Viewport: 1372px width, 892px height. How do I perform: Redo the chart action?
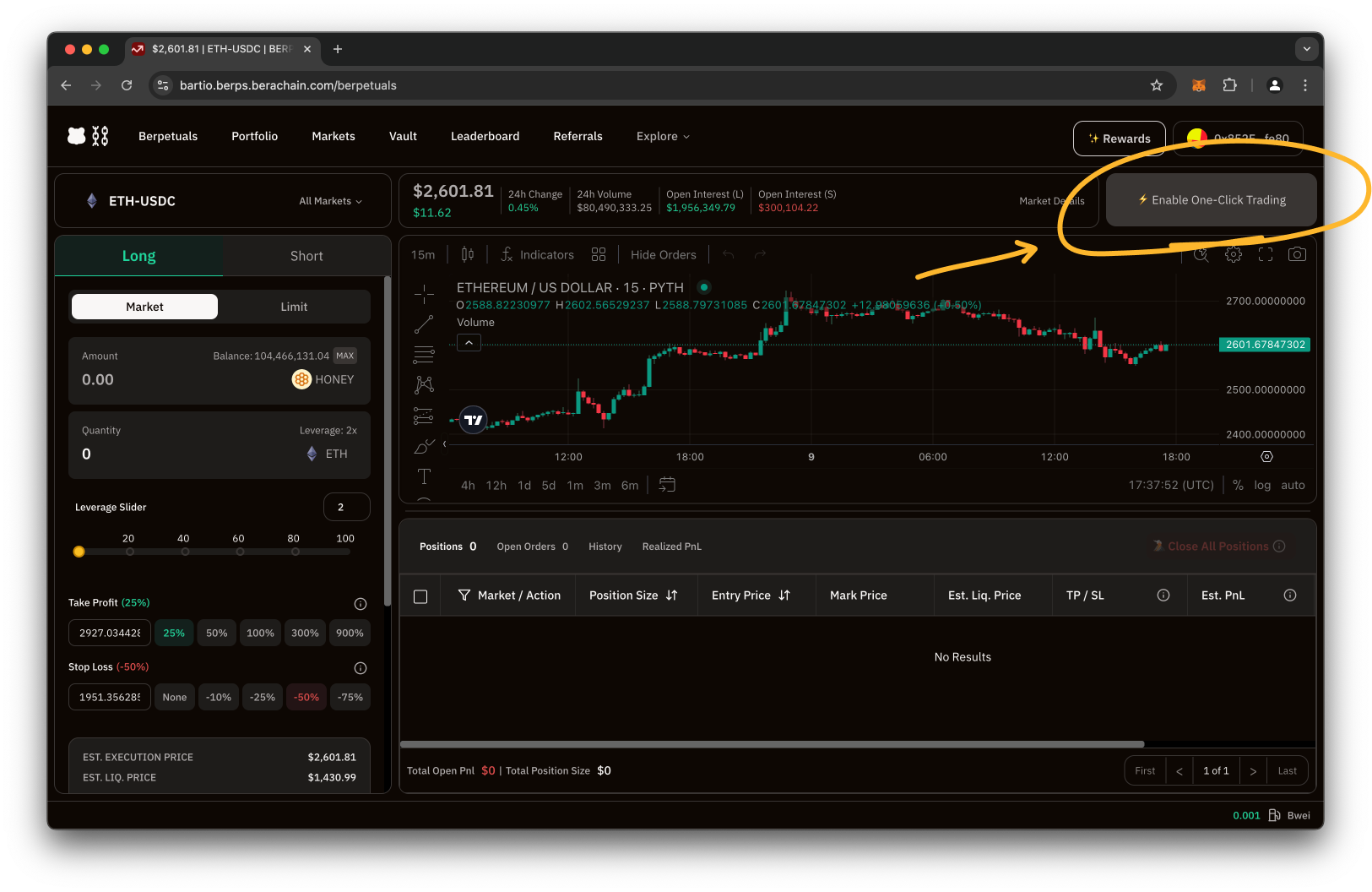(x=760, y=254)
